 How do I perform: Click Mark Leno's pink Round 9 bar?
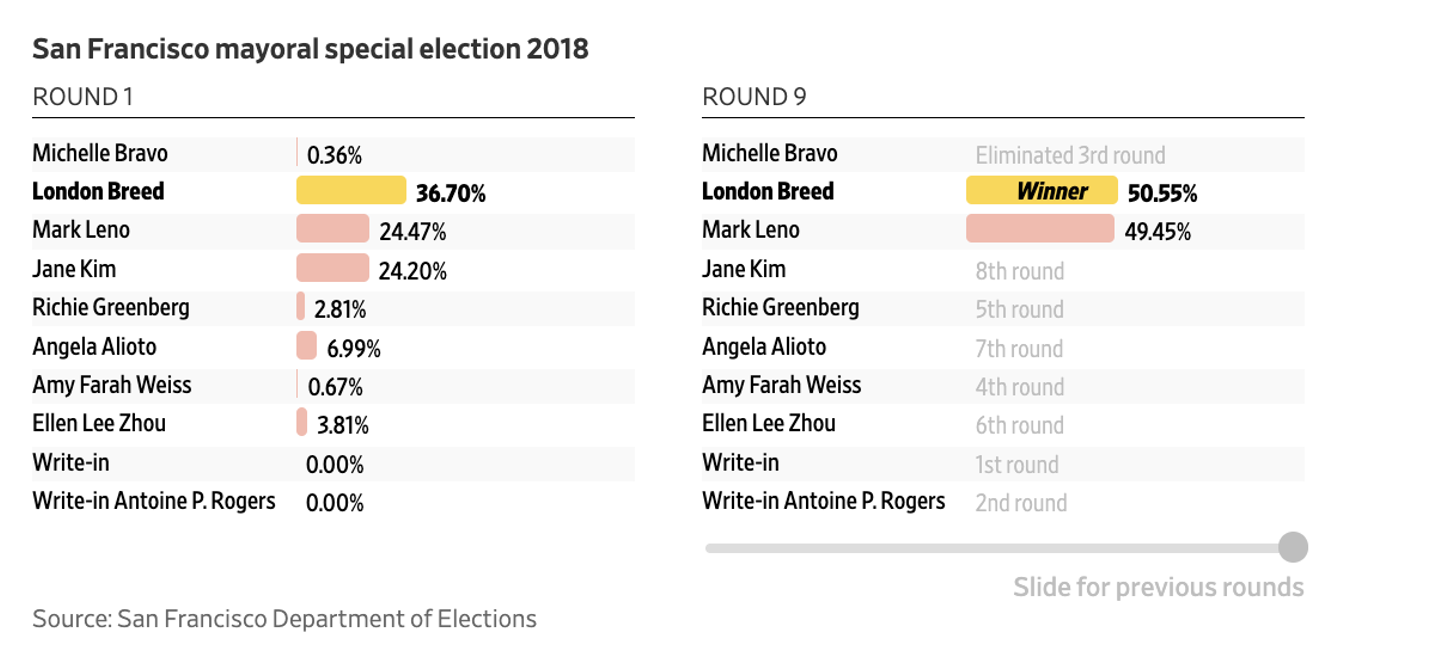coord(1040,230)
